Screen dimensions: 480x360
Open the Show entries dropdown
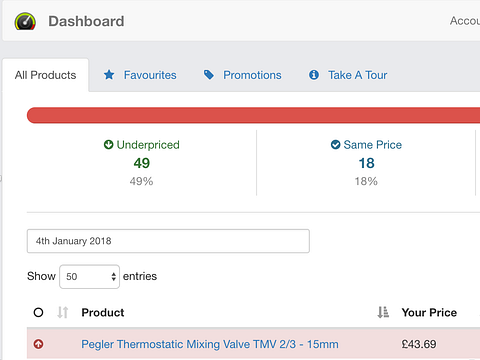pos(89,276)
